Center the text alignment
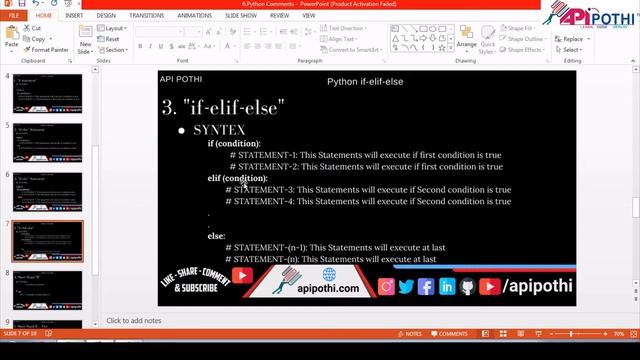Screen dimensions: 640x360 258,47
